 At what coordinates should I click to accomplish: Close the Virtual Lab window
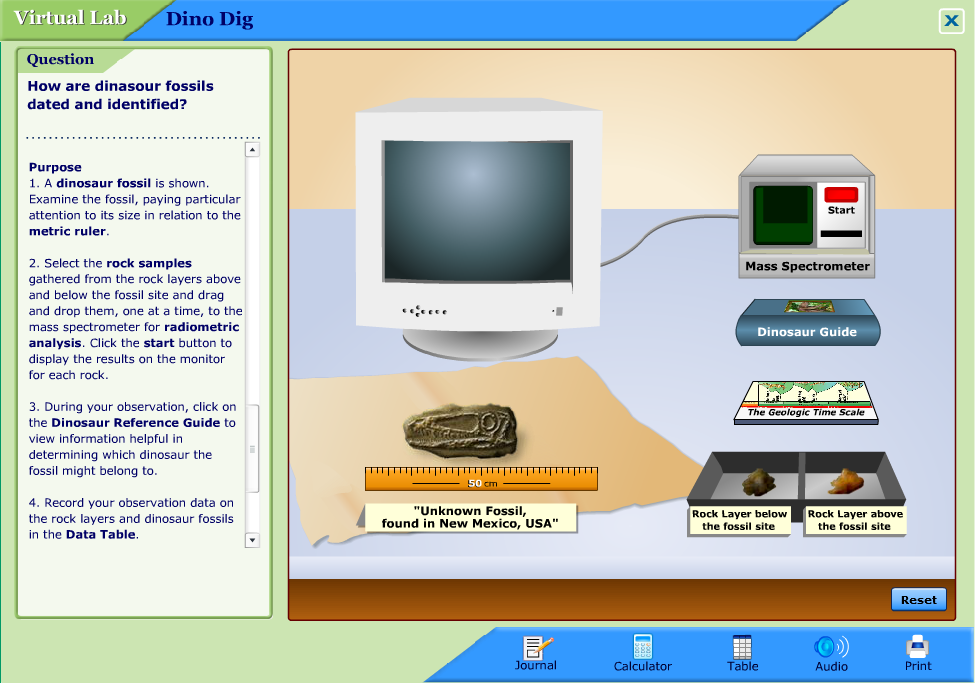(x=950, y=21)
